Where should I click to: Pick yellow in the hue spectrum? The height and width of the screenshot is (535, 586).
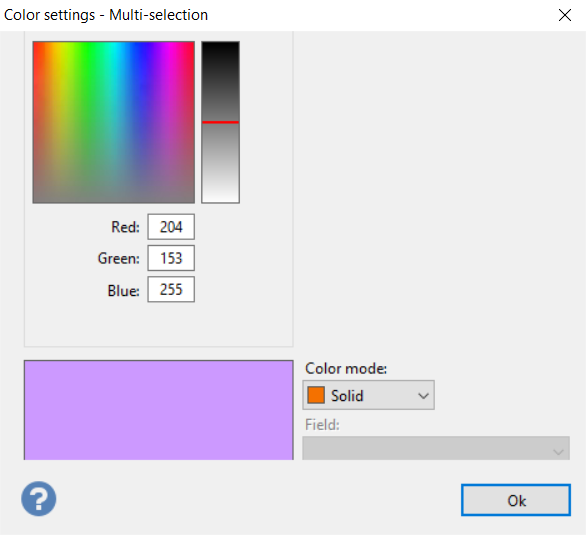click(60, 45)
